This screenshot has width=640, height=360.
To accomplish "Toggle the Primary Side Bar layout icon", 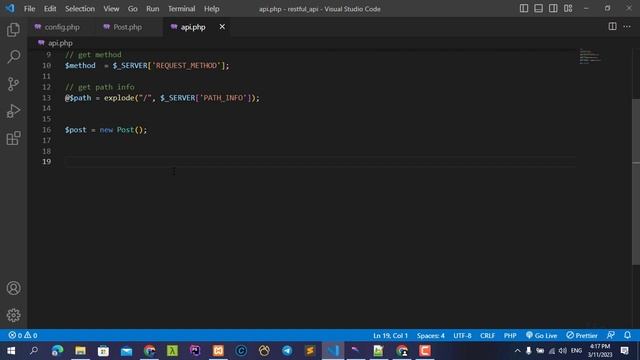I will (x=524, y=9).
